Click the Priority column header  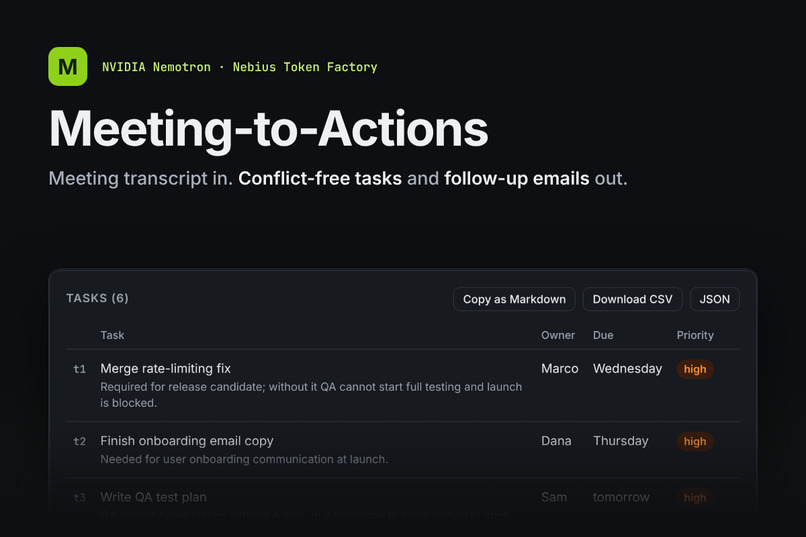695,335
